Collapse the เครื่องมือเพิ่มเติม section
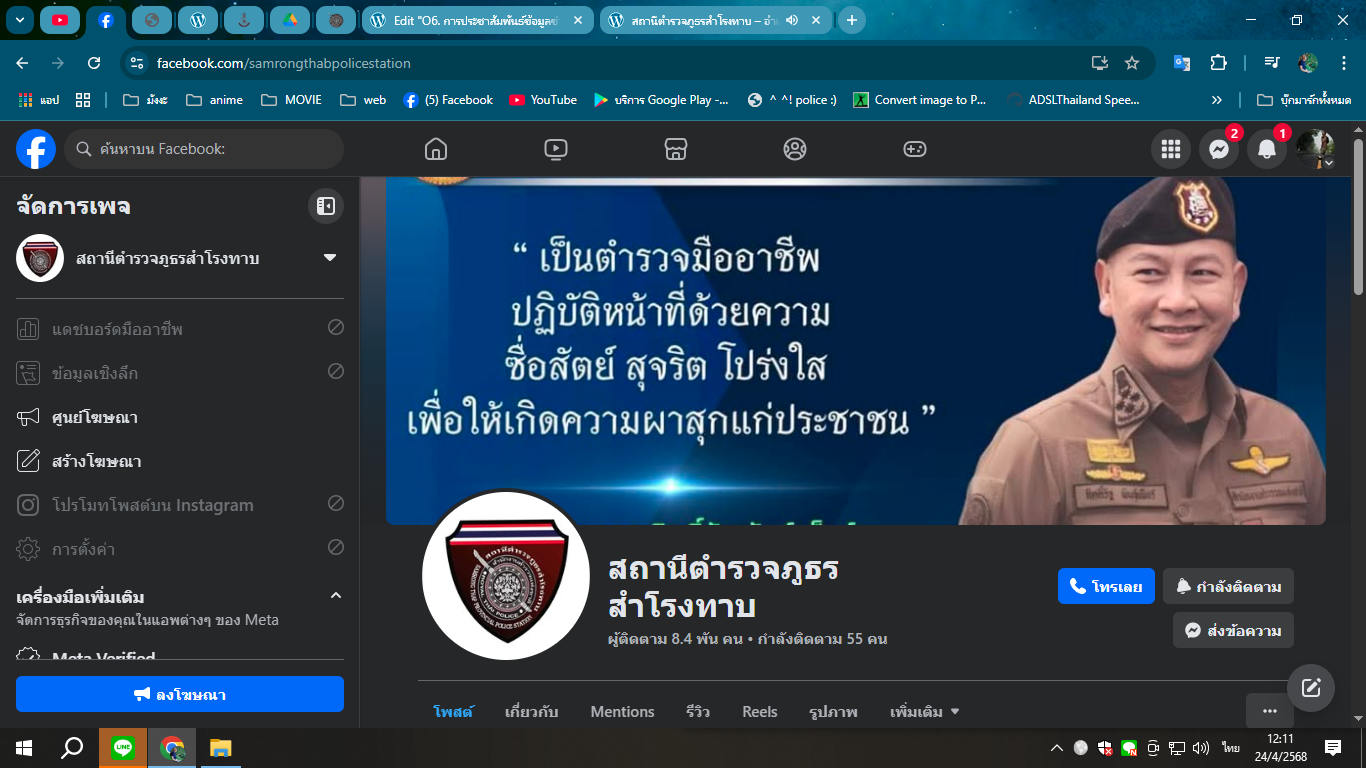The height and width of the screenshot is (768, 1366). click(x=336, y=596)
